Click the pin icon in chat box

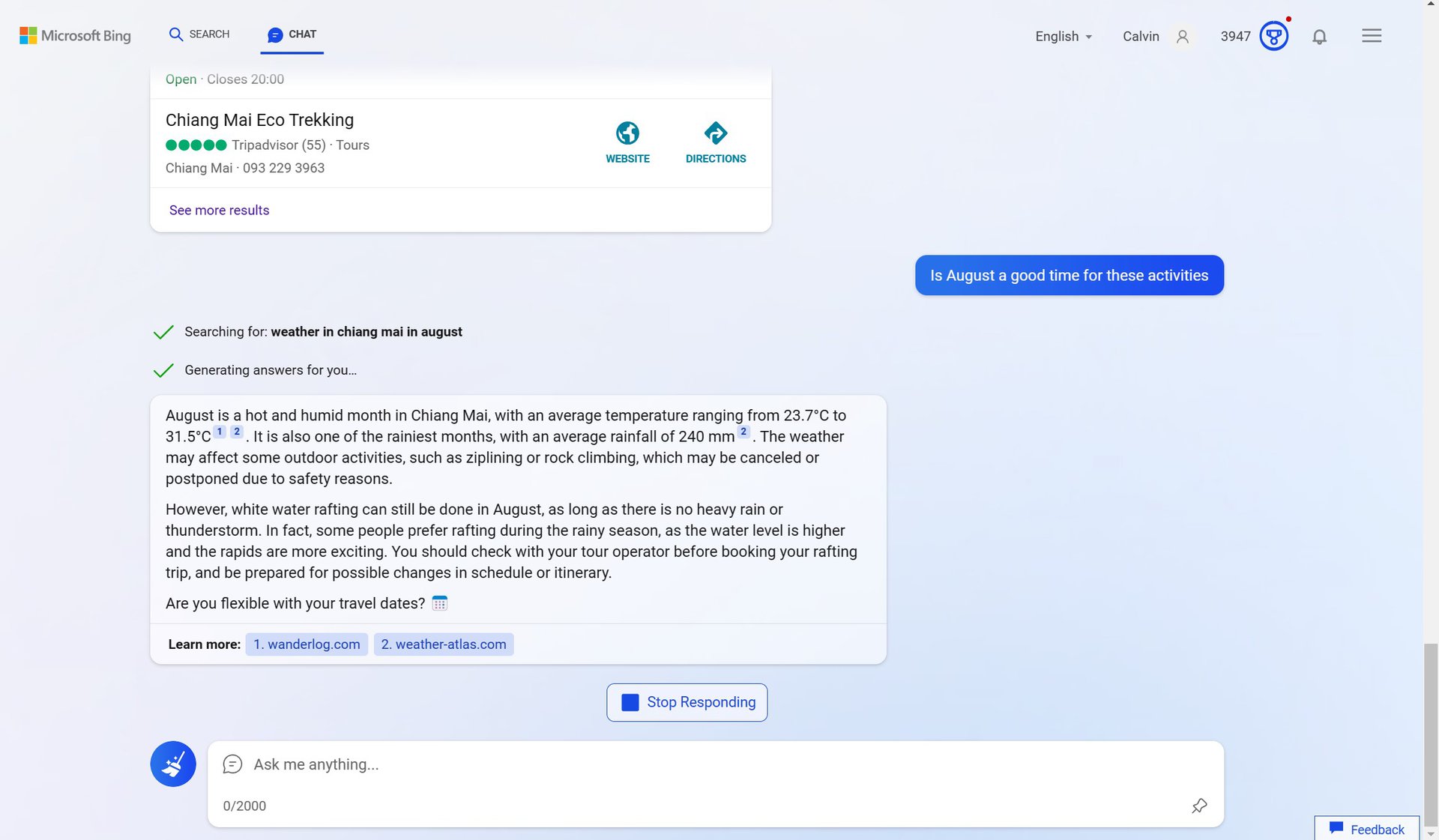[1199, 806]
